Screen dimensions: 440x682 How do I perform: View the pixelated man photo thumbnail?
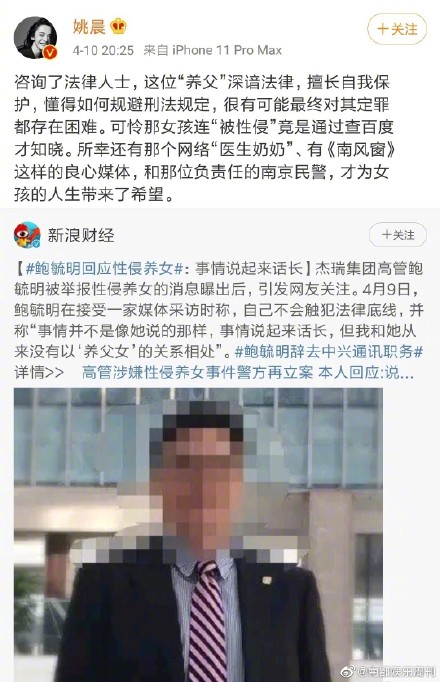tap(198, 535)
